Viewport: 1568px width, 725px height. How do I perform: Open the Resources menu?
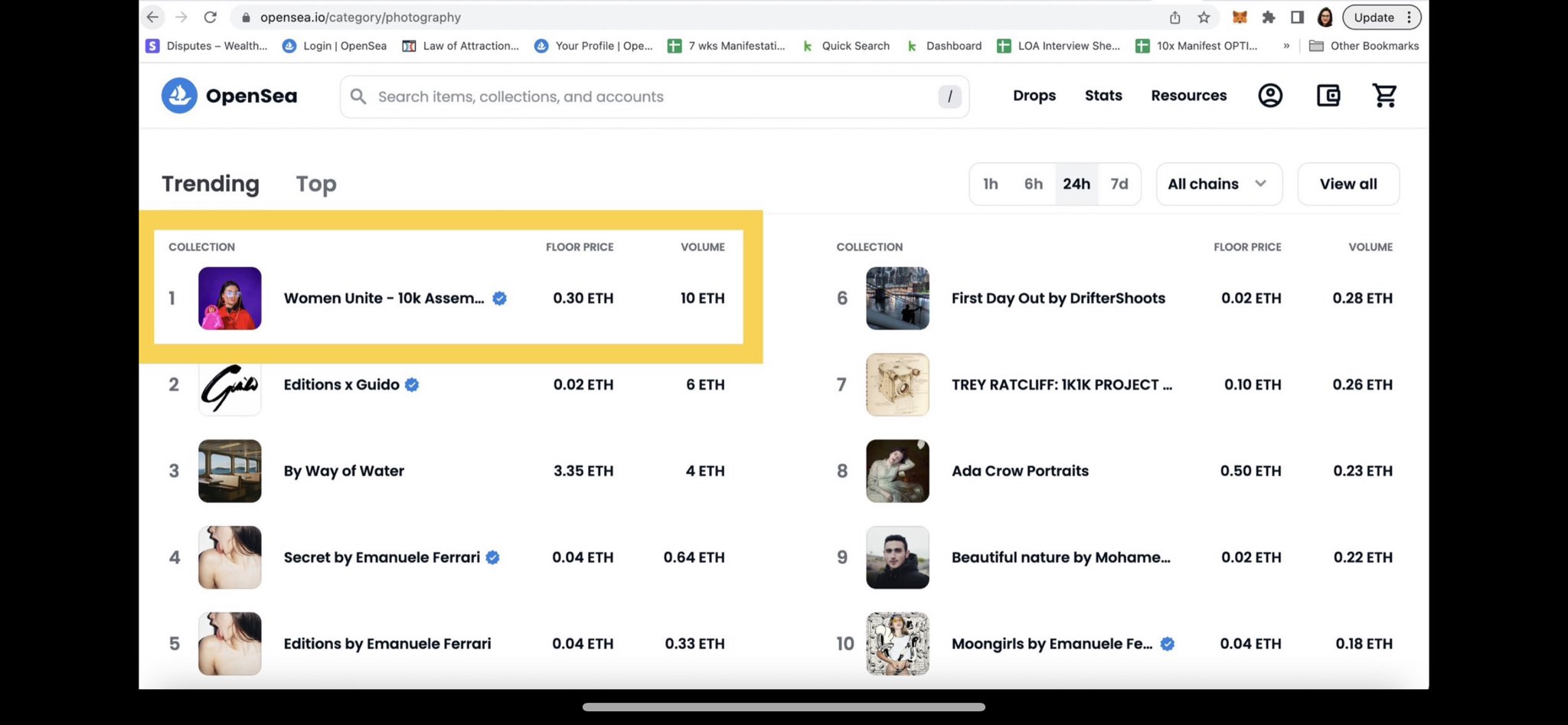click(1189, 96)
